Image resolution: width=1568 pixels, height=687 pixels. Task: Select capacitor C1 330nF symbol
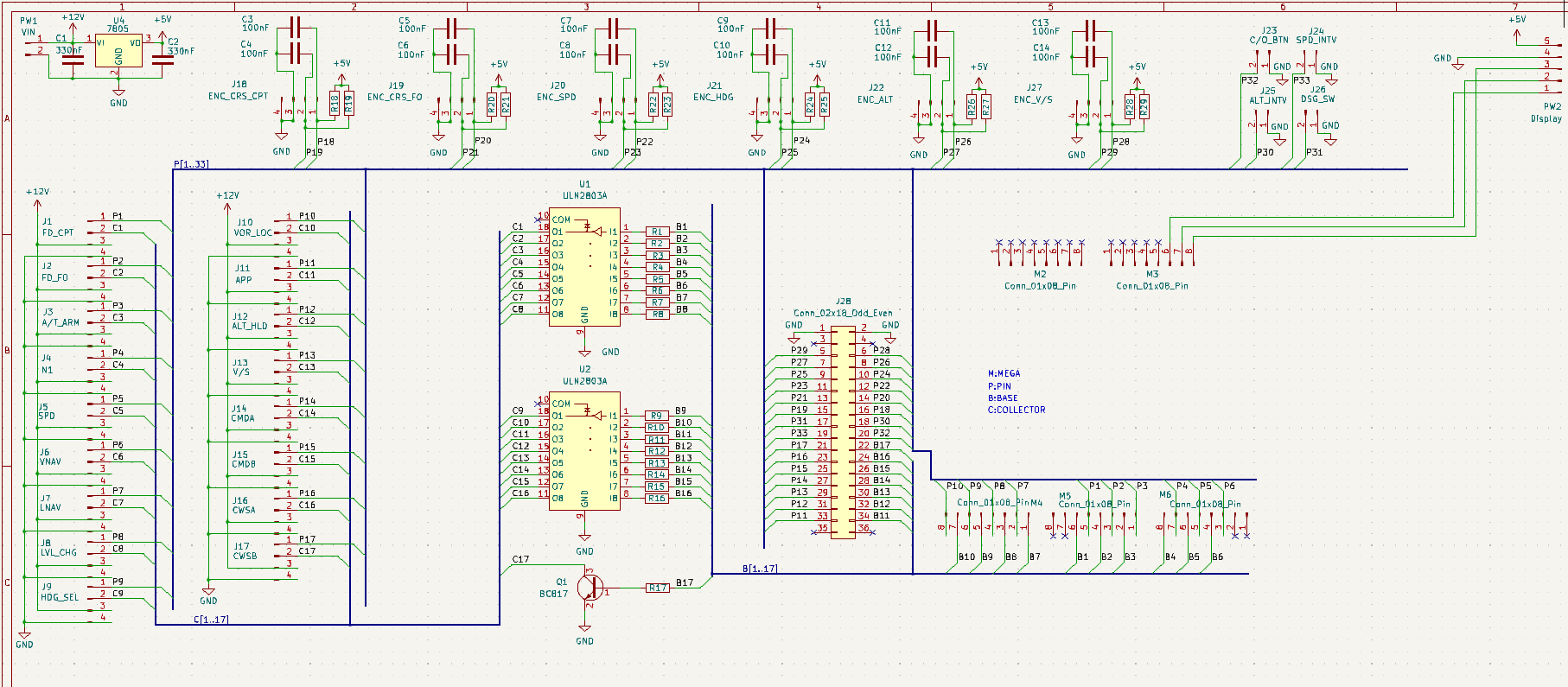[73, 59]
